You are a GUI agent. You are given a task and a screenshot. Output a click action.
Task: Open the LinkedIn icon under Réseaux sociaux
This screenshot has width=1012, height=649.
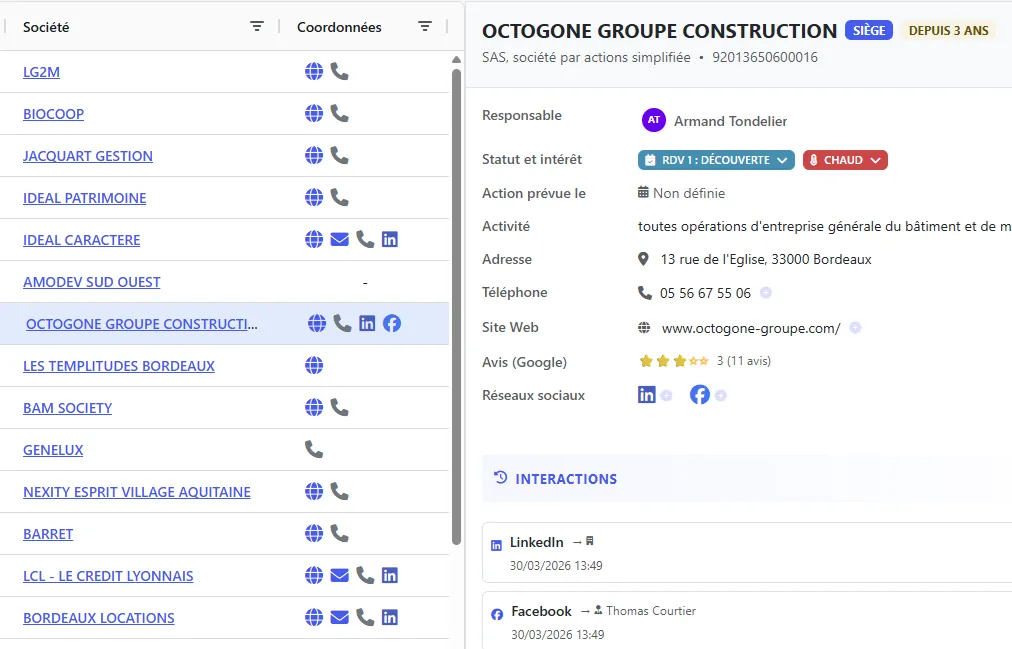646,394
